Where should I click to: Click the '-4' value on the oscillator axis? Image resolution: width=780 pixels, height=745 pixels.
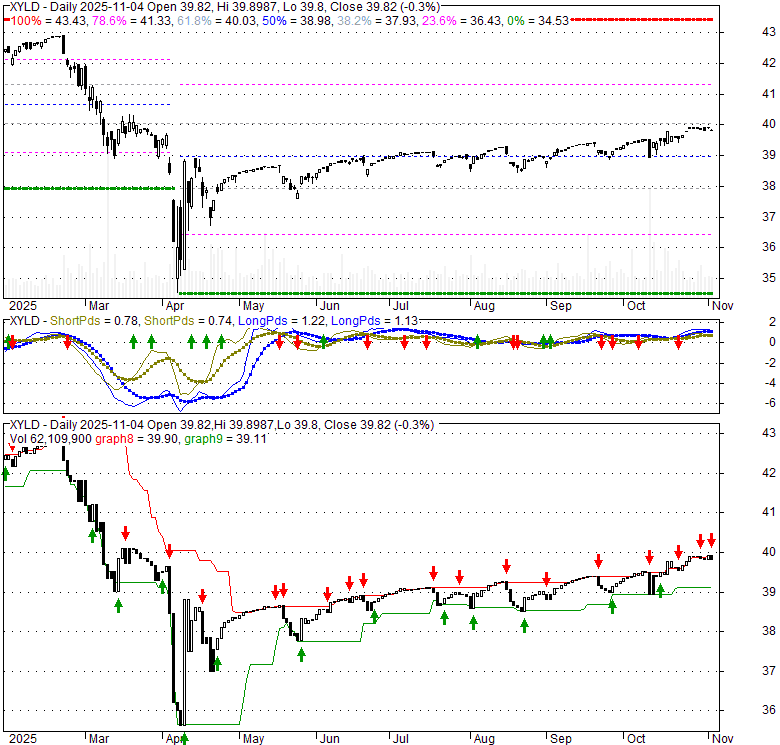point(770,383)
